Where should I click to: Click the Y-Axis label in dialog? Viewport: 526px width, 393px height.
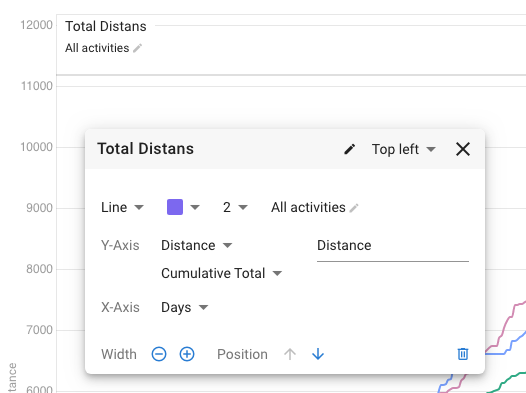click(120, 245)
